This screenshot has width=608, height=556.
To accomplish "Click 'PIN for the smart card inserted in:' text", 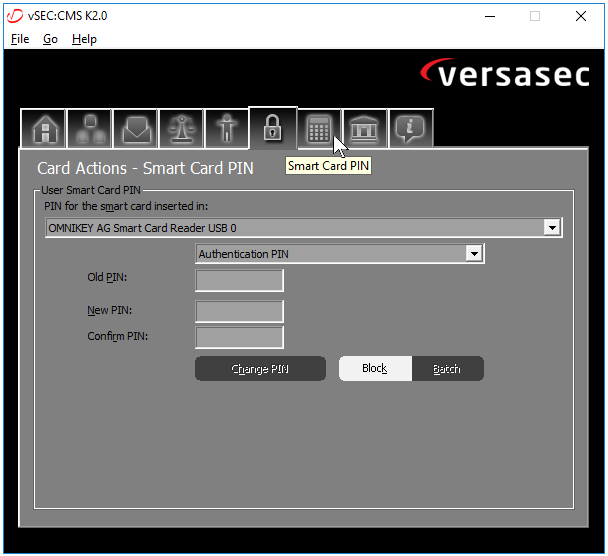I will pos(126,206).
